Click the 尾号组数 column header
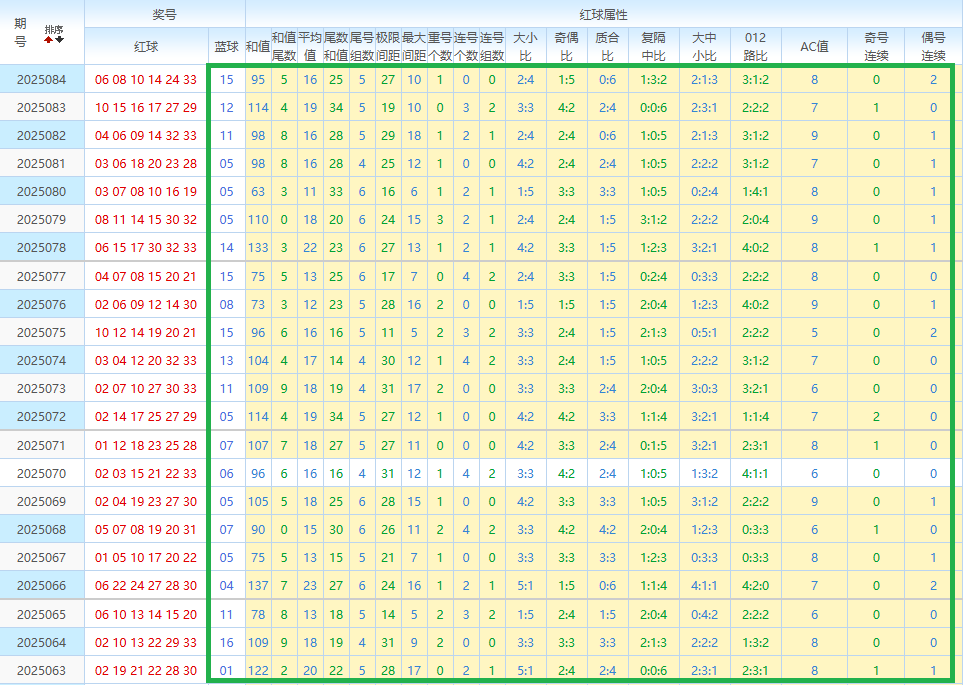 click(362, 47)
